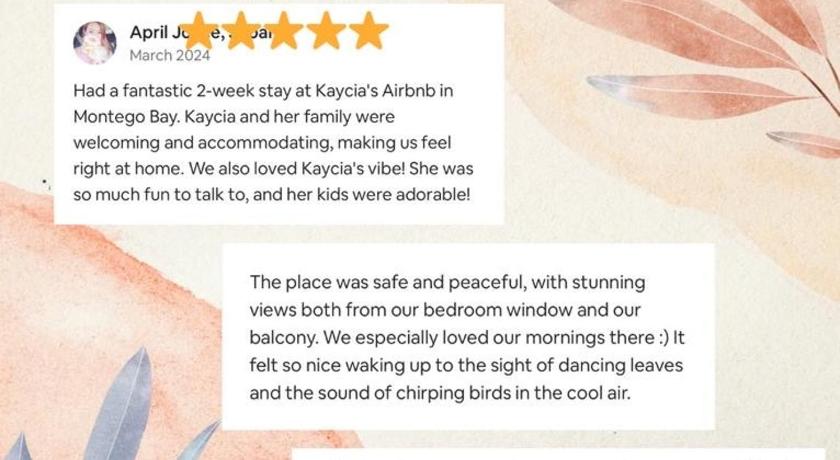
Task: Click the March 2024 review date
Action: [x=169, y=55]
